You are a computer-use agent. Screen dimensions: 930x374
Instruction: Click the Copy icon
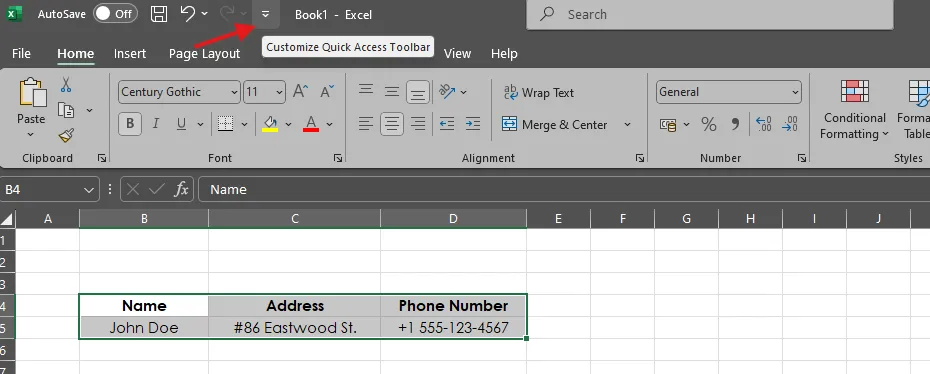click(x=66, y=110)
